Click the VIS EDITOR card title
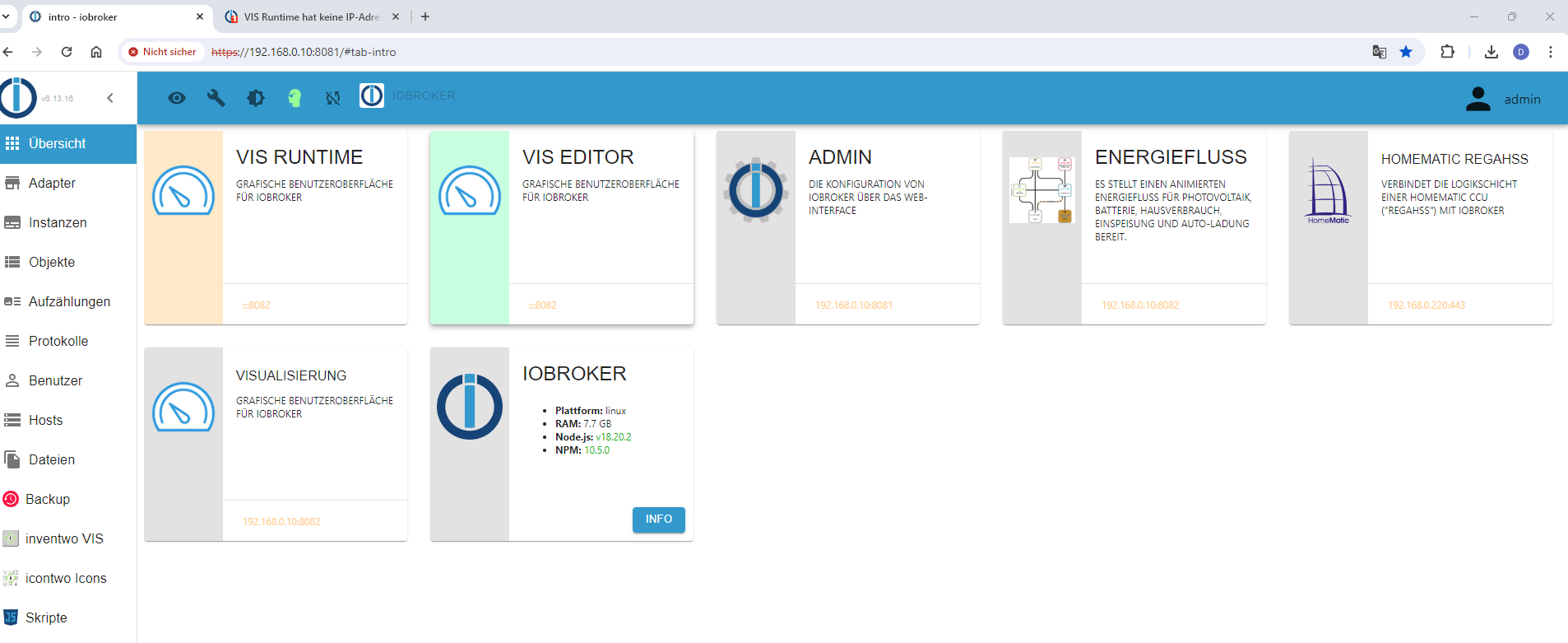1568x643 pixels. coord(578,157)
